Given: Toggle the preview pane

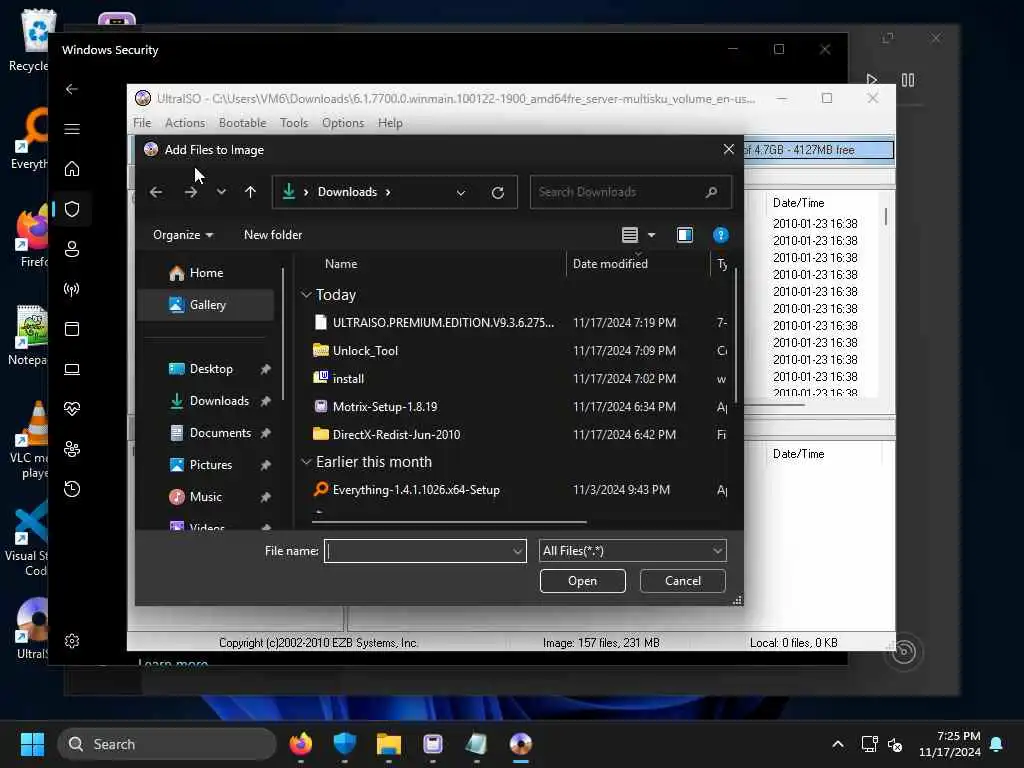Looking at the screenshot, I should [684, 235].
